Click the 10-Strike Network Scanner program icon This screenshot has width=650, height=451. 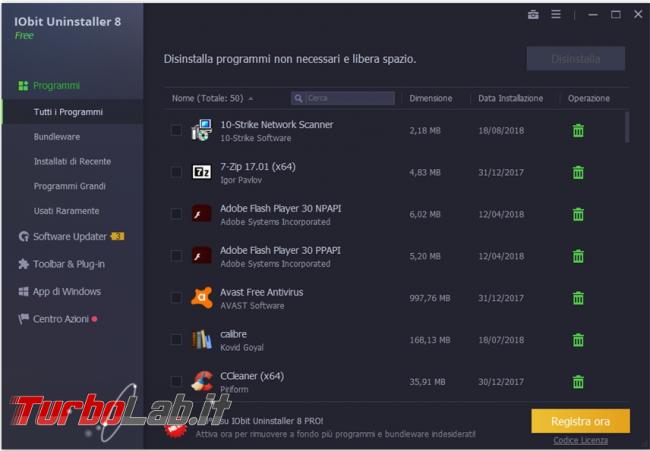point(202,131)
